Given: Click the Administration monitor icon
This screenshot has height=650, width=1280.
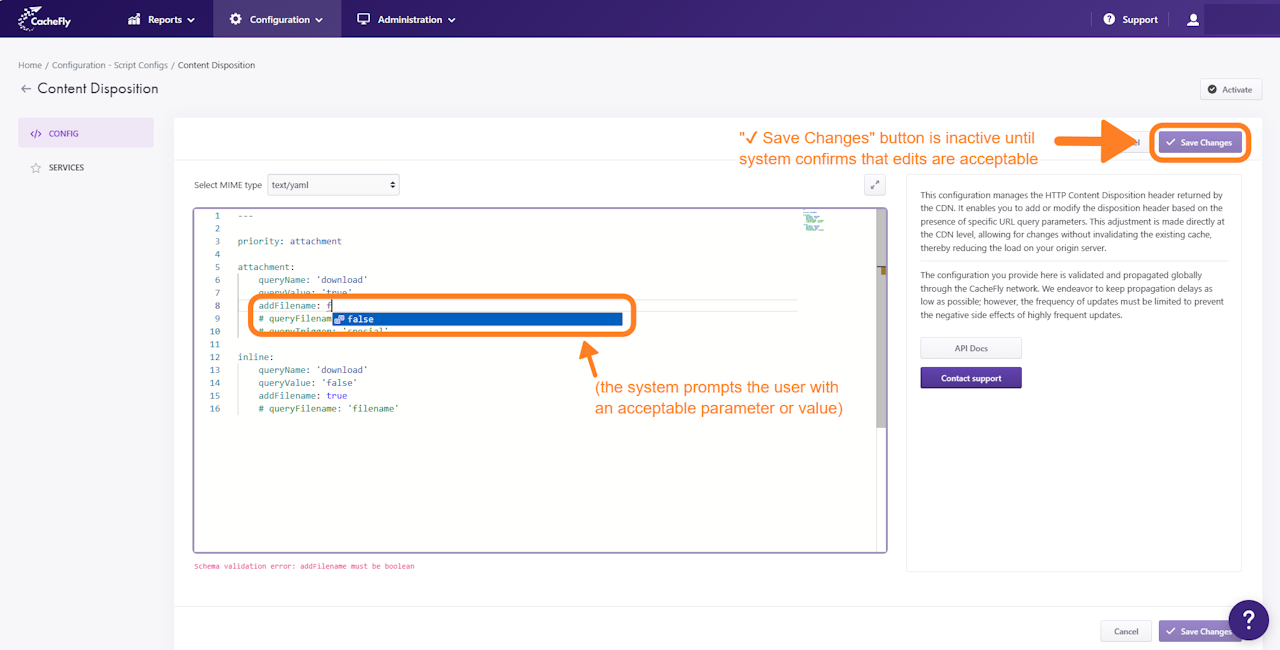Looking at the screenshot, I should 363,19.
